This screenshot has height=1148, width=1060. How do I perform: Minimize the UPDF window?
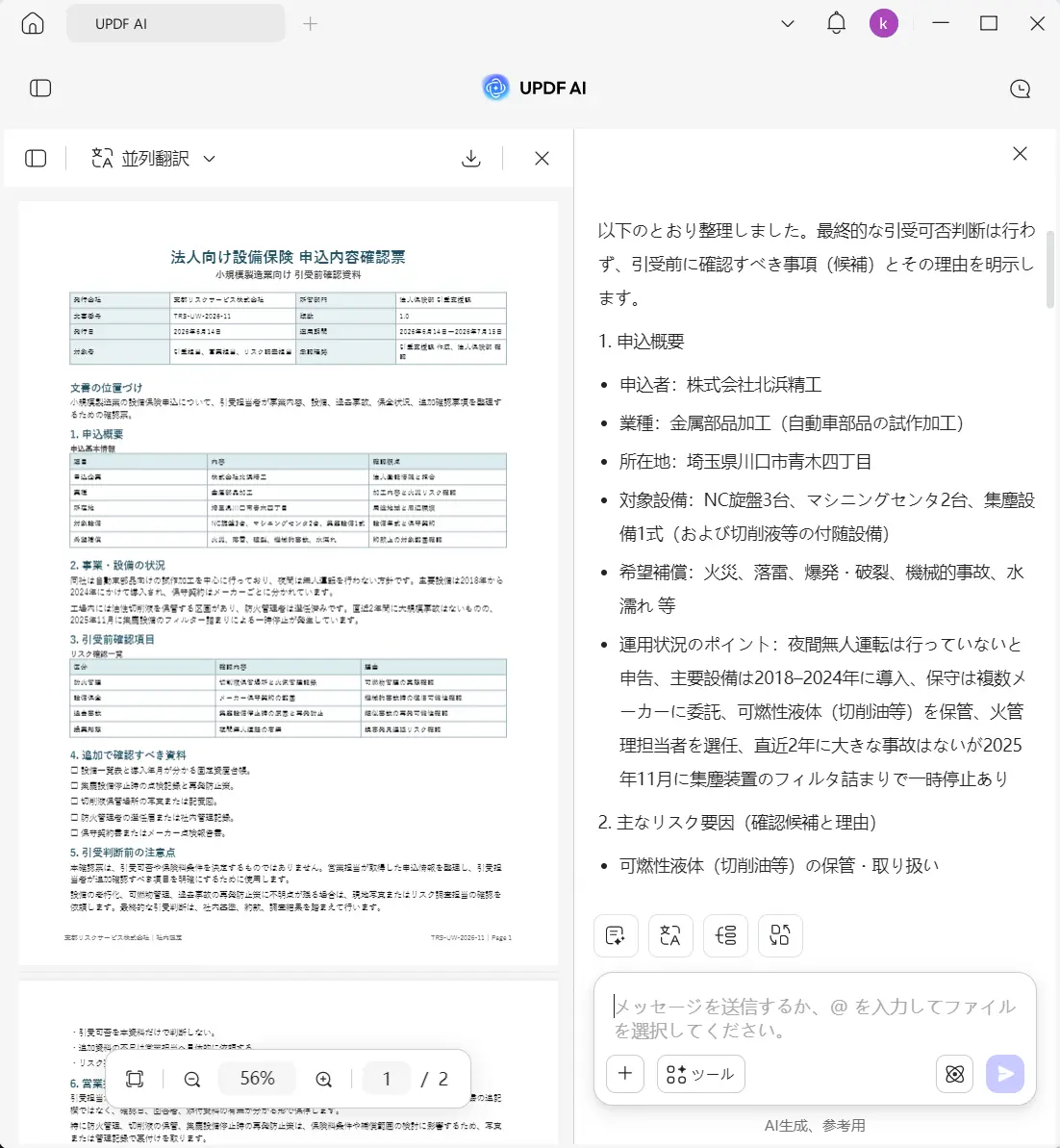[941, 23]
